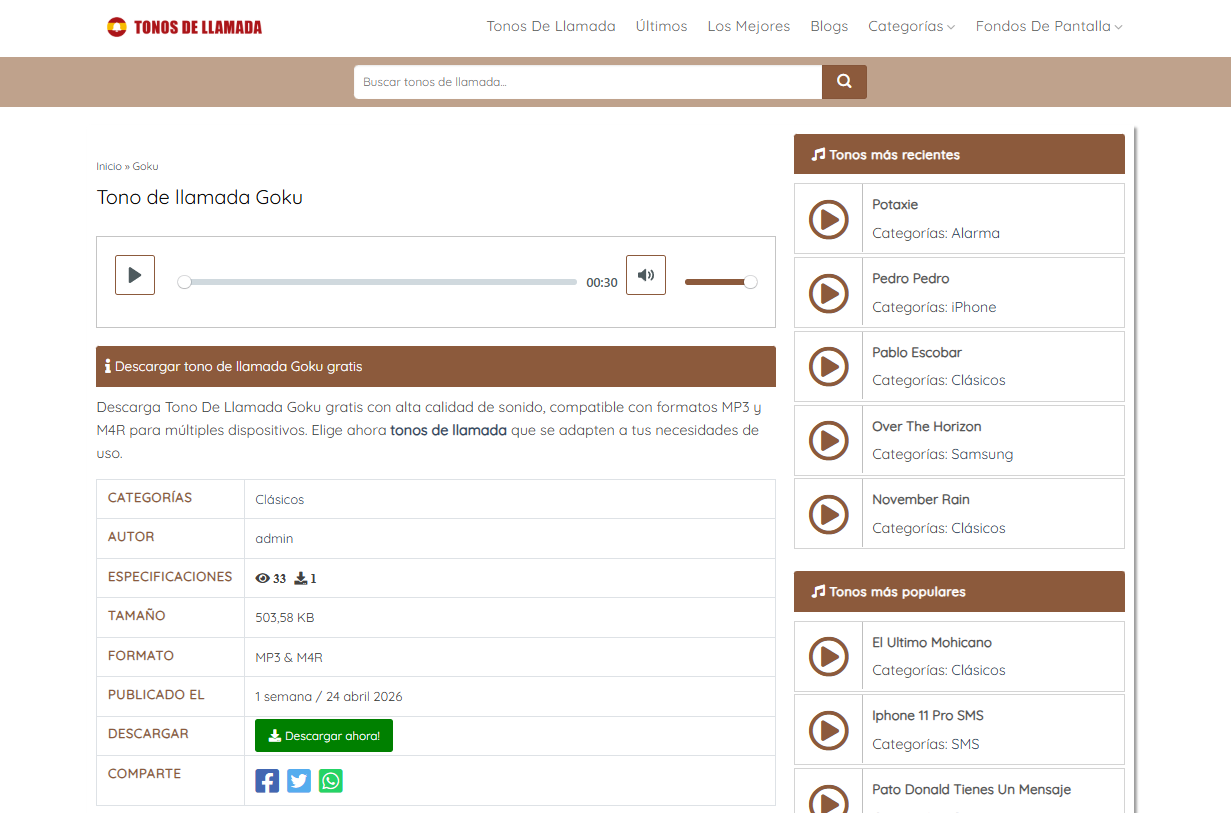Image resolution: width=1231 pixels, height=813 pixels.
Task: Open the Clásicos category link in table
Action: coord(280,499)
